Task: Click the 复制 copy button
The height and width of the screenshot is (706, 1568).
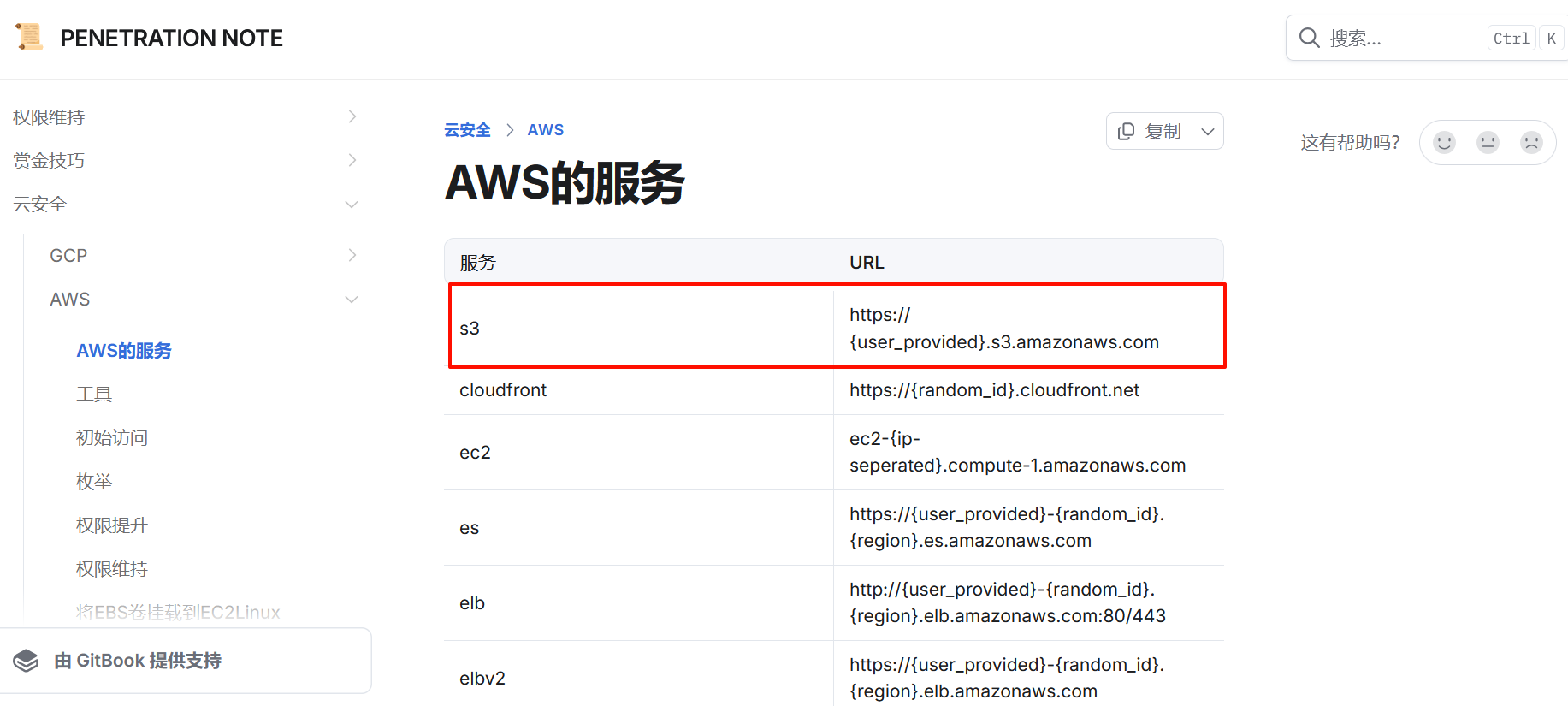Action: pyautogui.click(x=1149, y=131)
